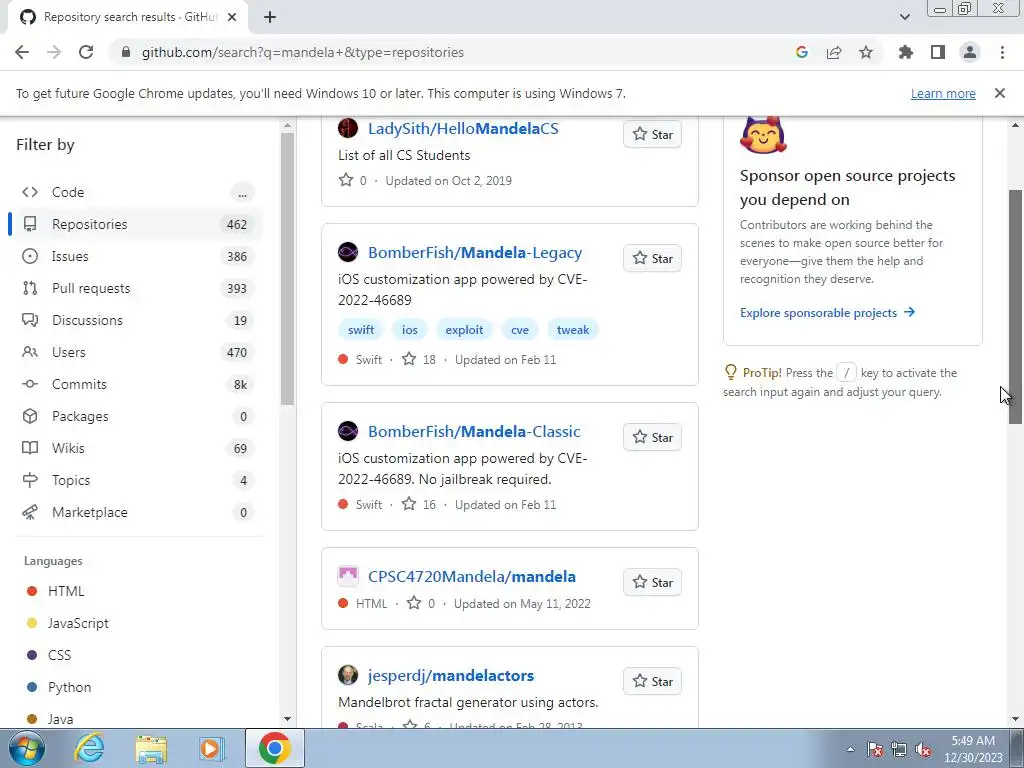Star the CPSC4720Mandela/mandela repository

click(x=652, y=583)
